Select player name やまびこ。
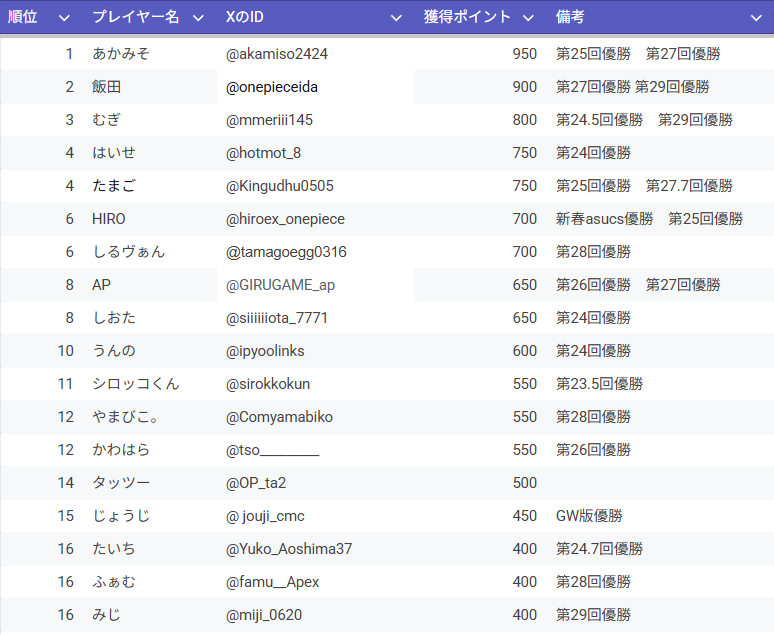Screen dimensions: 774x635 (125, 417)
